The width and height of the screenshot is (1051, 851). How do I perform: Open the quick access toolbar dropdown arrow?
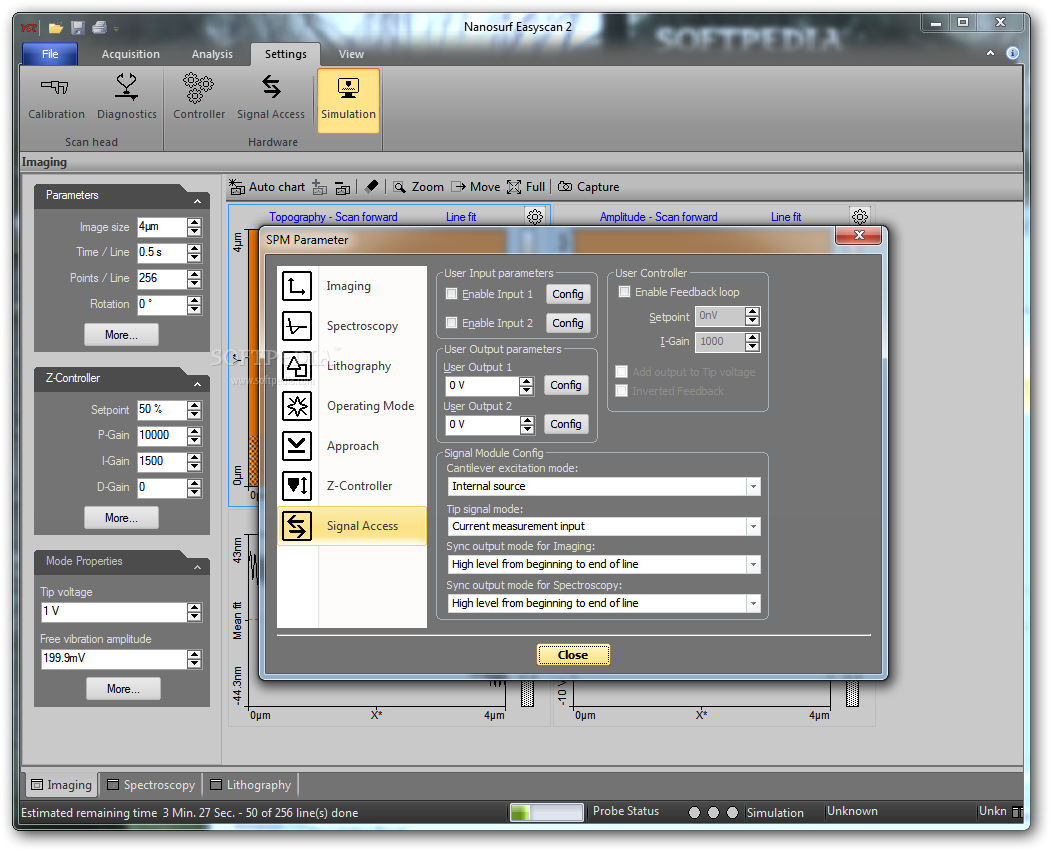tap(116, 29)
